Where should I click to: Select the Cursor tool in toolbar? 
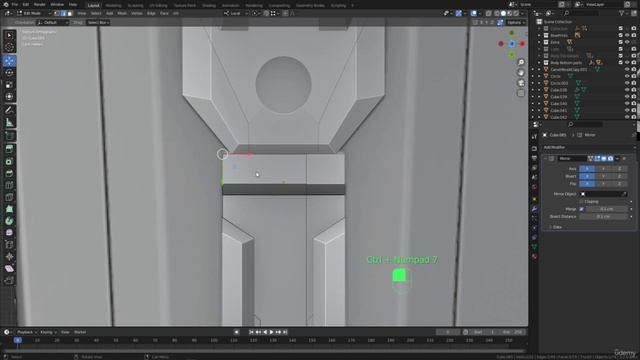click(9, 47)
